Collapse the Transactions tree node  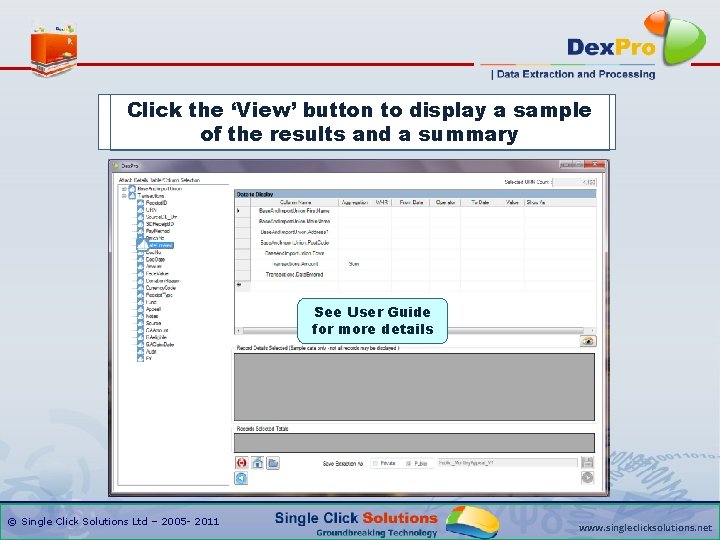pyautogui.click(x=124, y=196)
